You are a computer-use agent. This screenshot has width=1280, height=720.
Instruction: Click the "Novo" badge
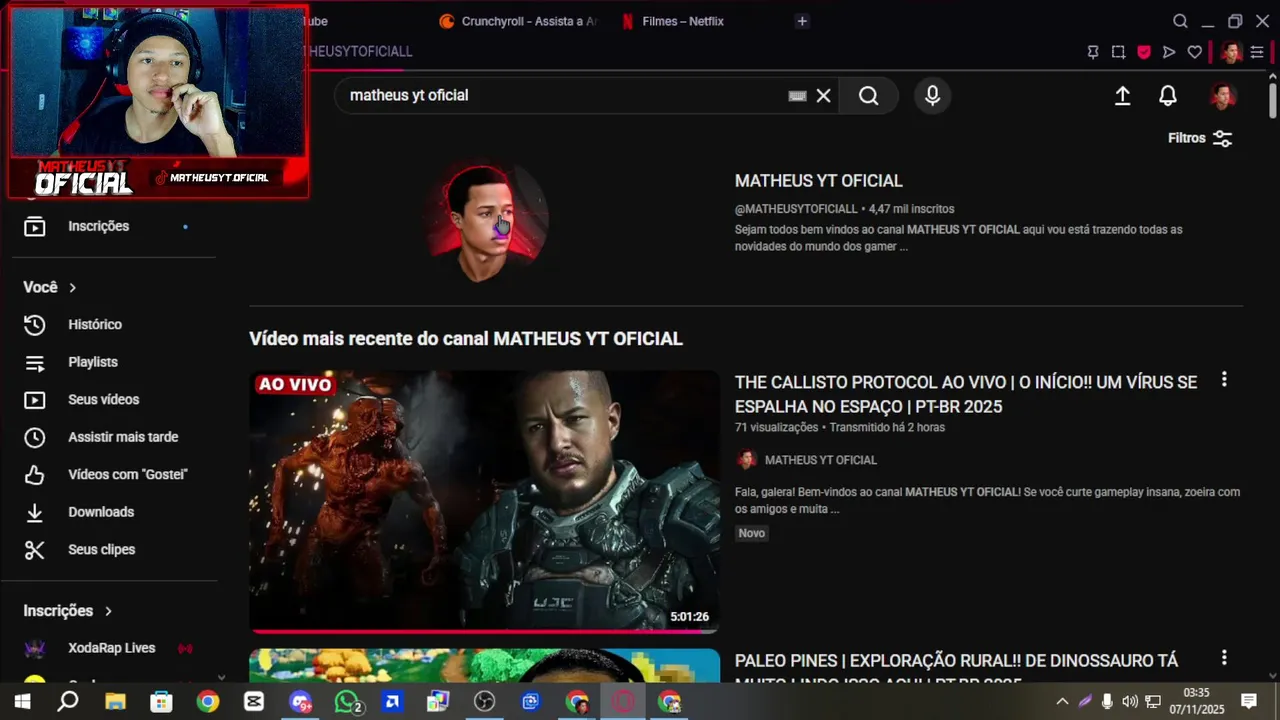(752, 533)
